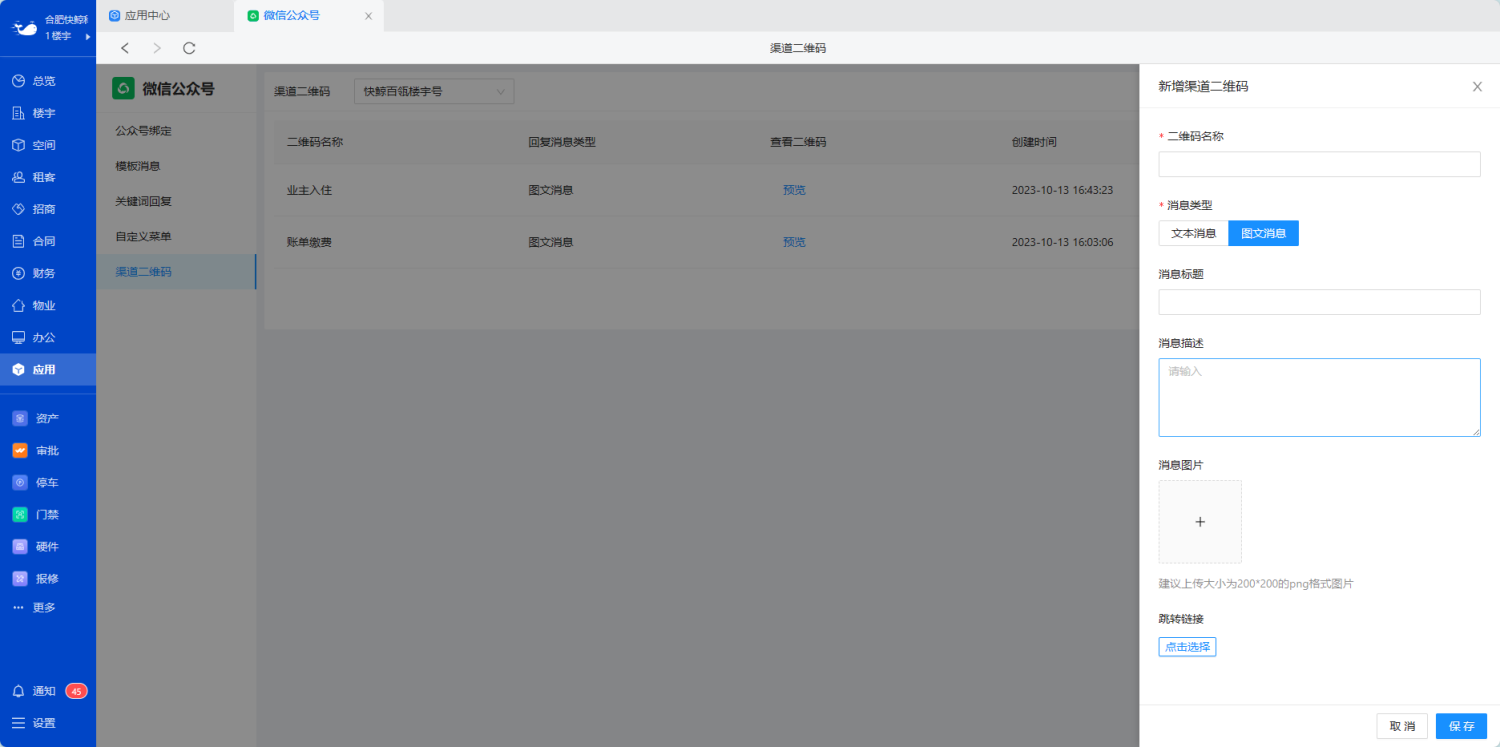Open the 报修 repair app icon
Image resolution: width=1500 pixels, height=747 pixels.
19,578
